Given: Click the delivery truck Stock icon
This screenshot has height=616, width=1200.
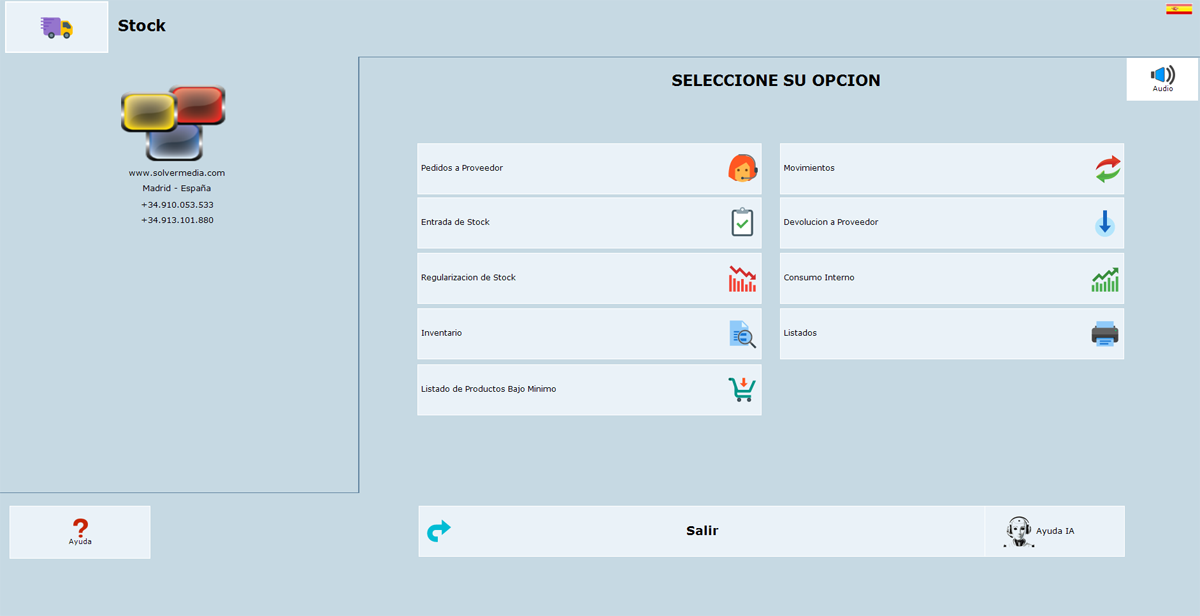Looking at the screenshot, I should click(57, 27).
